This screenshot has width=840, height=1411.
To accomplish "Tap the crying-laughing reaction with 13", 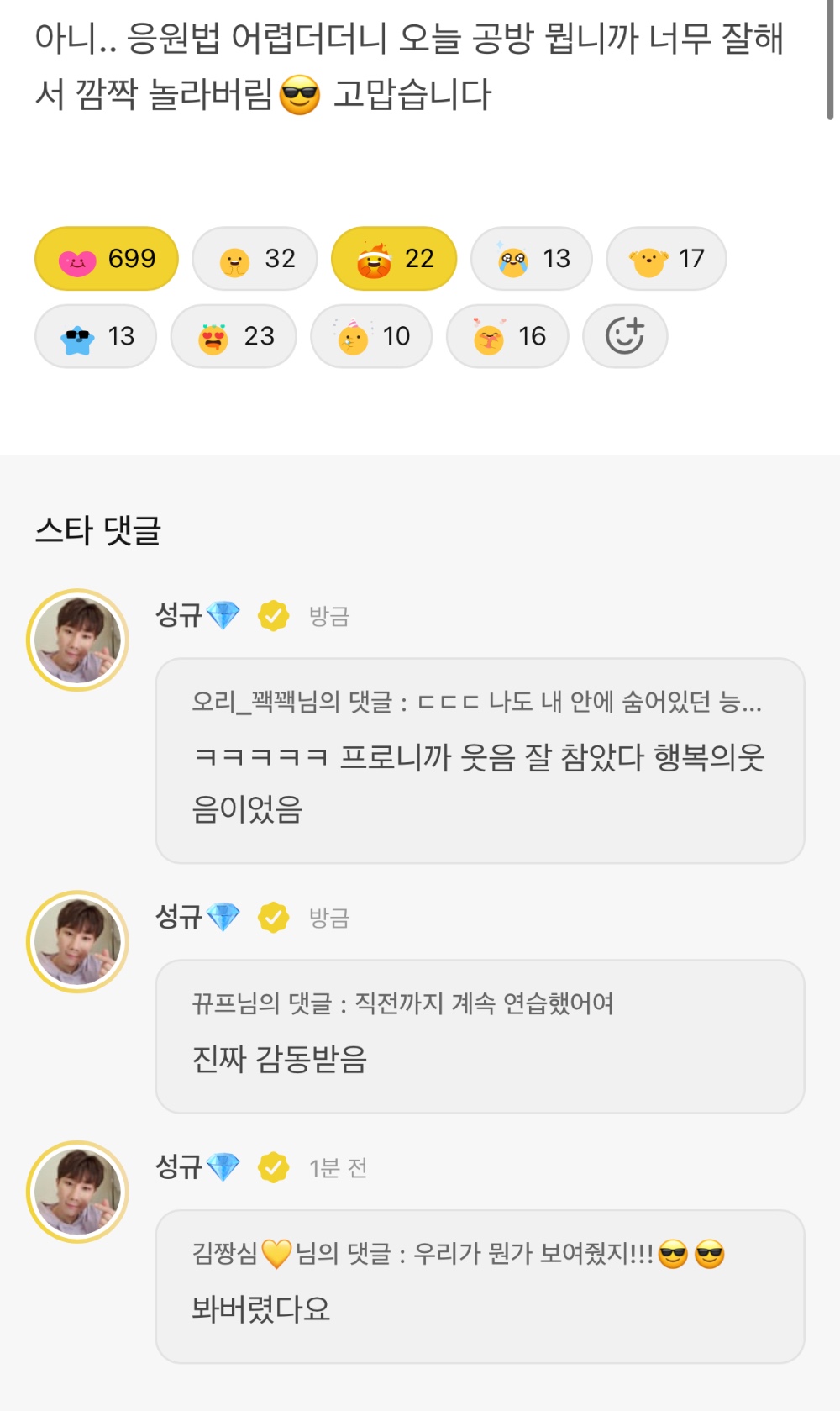I will [x=533, y=259].
